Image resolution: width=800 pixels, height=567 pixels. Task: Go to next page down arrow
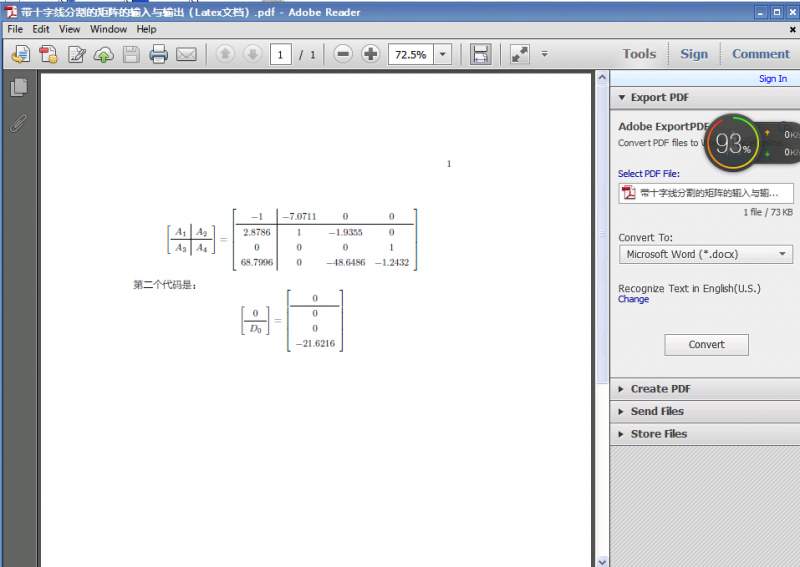point(253,54)
